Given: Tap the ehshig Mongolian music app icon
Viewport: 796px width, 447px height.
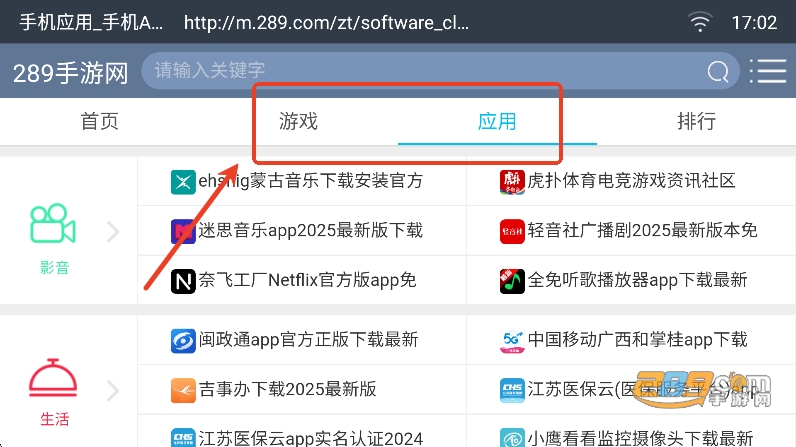Looking at the screenshot, I should [183, 182].
